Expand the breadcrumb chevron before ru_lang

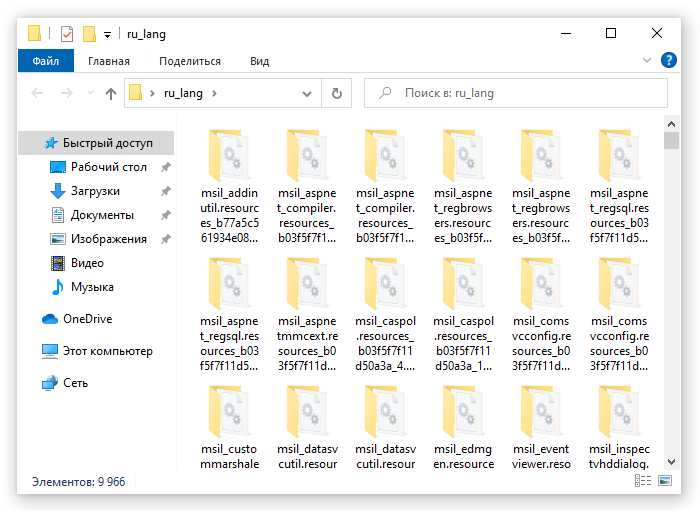click(x=152, y=93)
